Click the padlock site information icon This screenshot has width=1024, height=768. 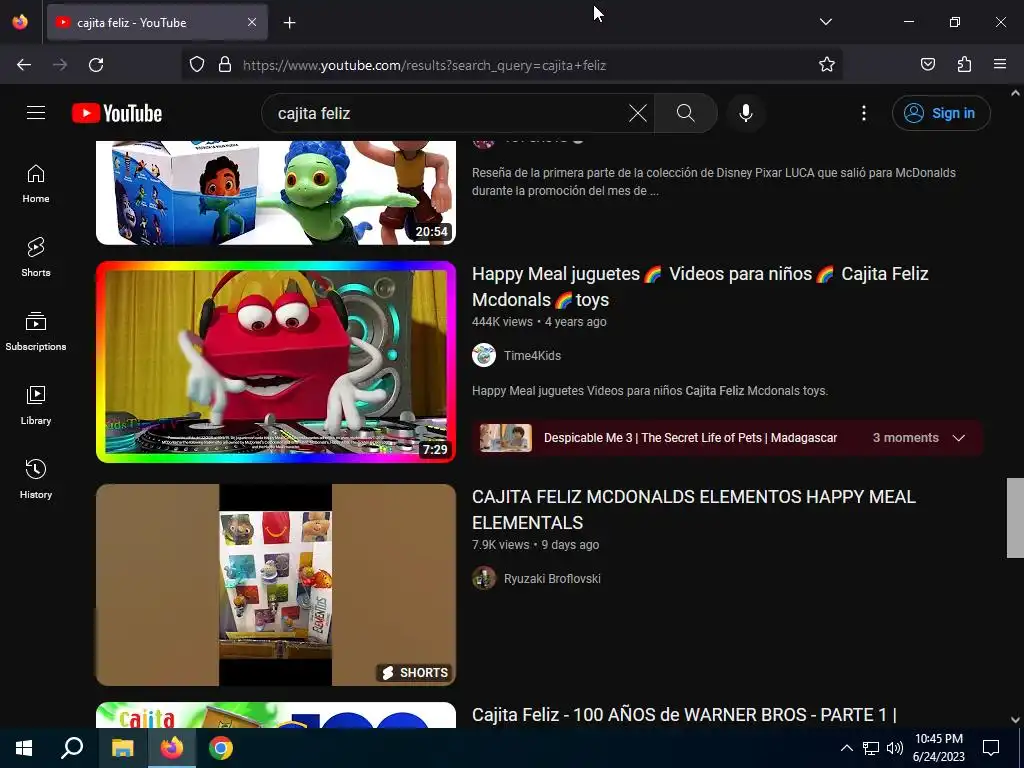[x=225, y=65]
